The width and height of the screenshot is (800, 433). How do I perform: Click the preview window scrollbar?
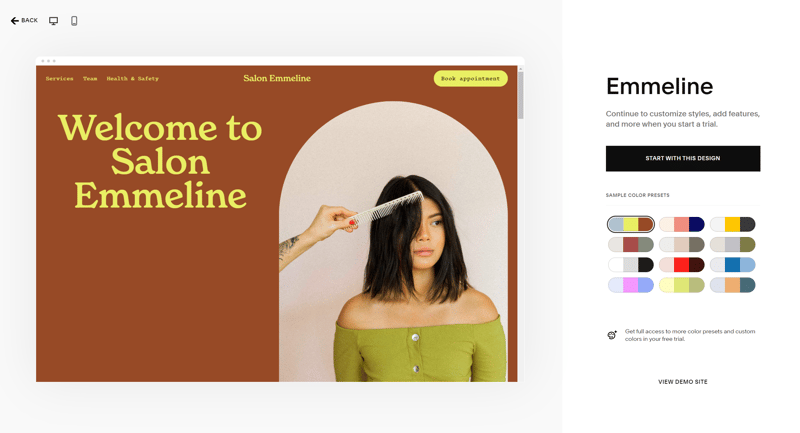520,95
